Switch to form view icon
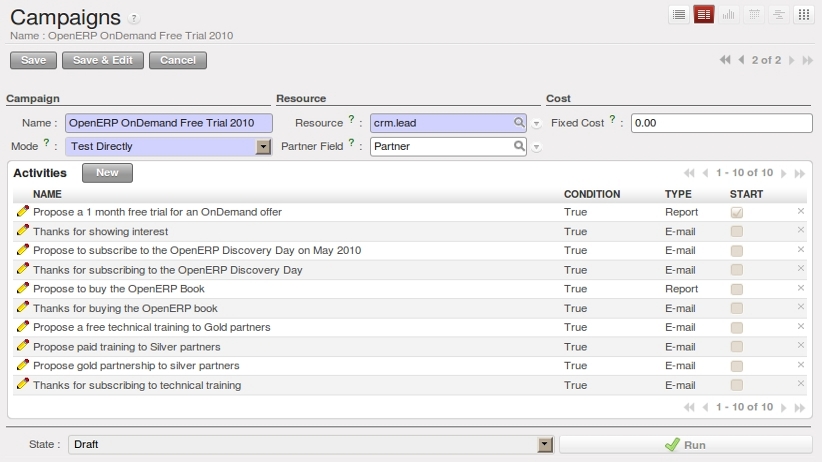The width and height of the screenshot is (822, 462). pos(704,15)
